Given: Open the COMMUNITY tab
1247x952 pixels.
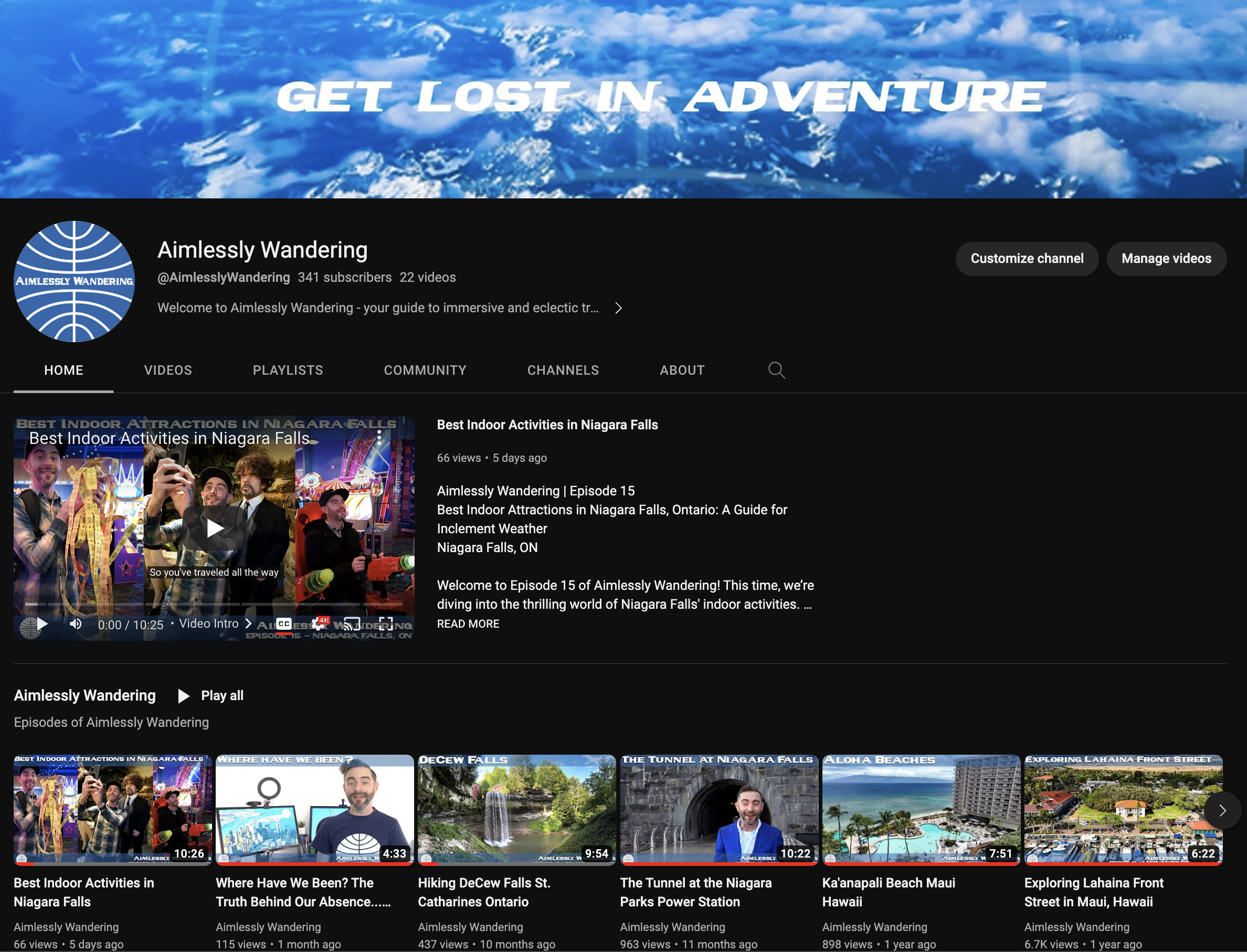Looking at the screenshot, I should tap(425, 370).
